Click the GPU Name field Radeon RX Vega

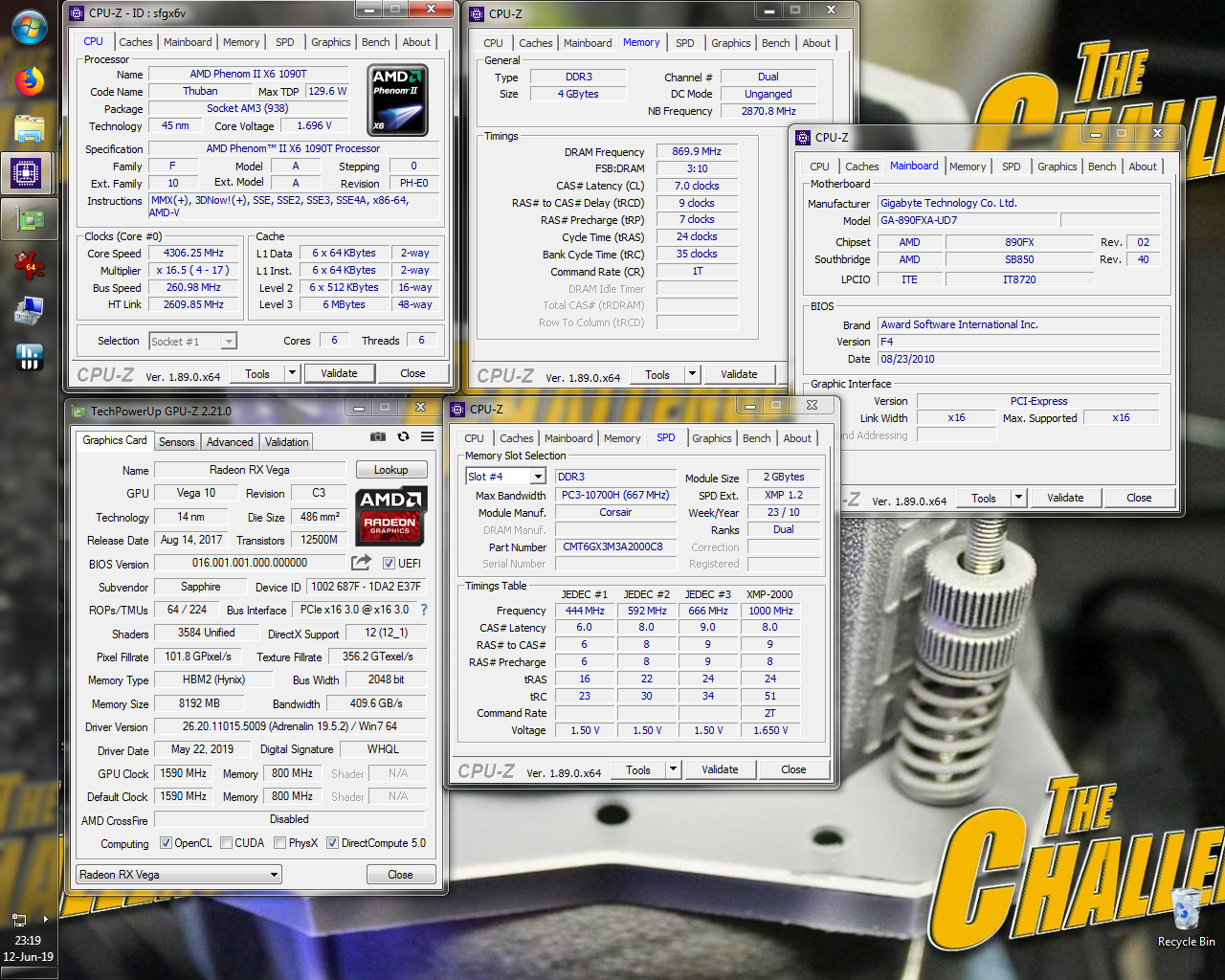(250, 470)
